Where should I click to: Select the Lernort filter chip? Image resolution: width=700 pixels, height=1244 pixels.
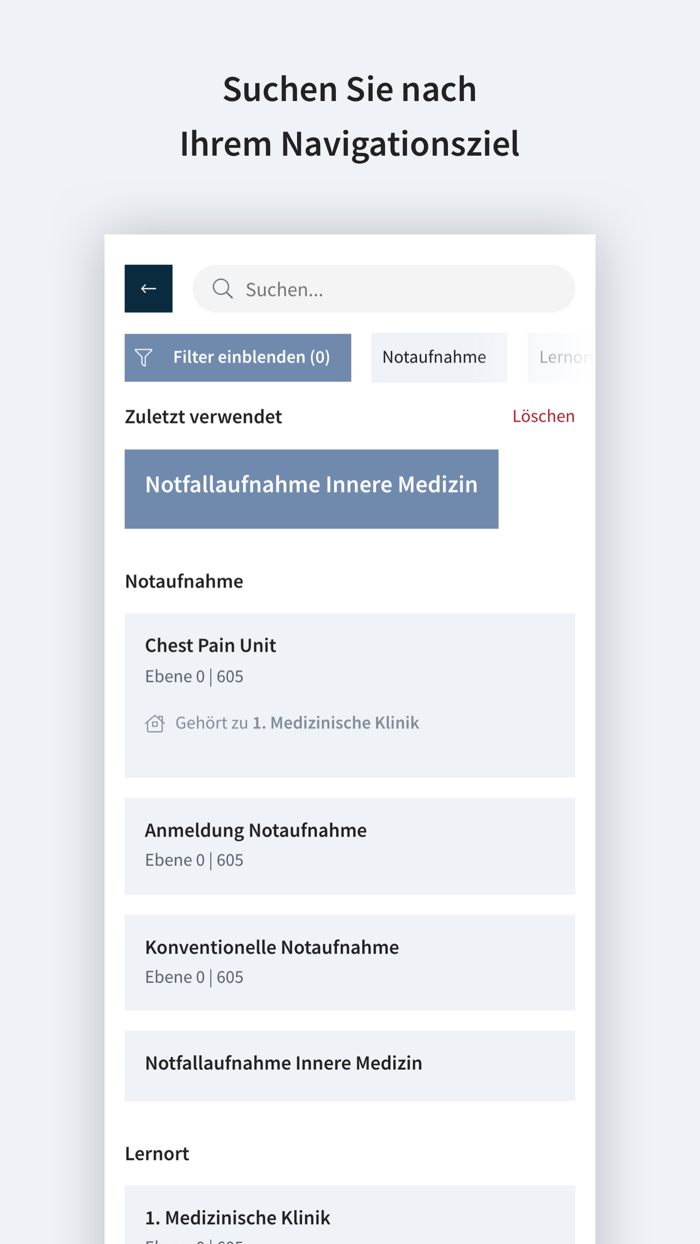point(565,357)
